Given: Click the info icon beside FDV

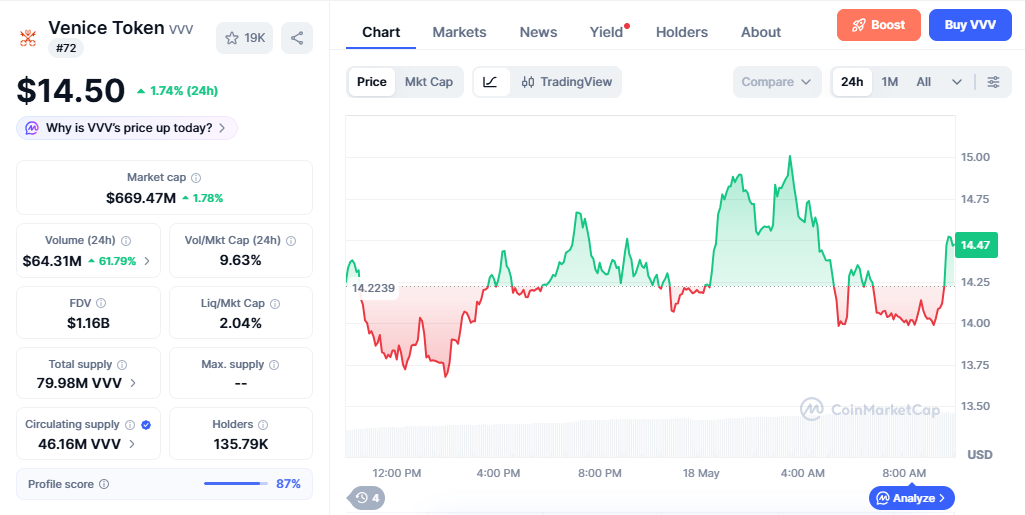Looking at the screenshot, I should tap(101, 303).
